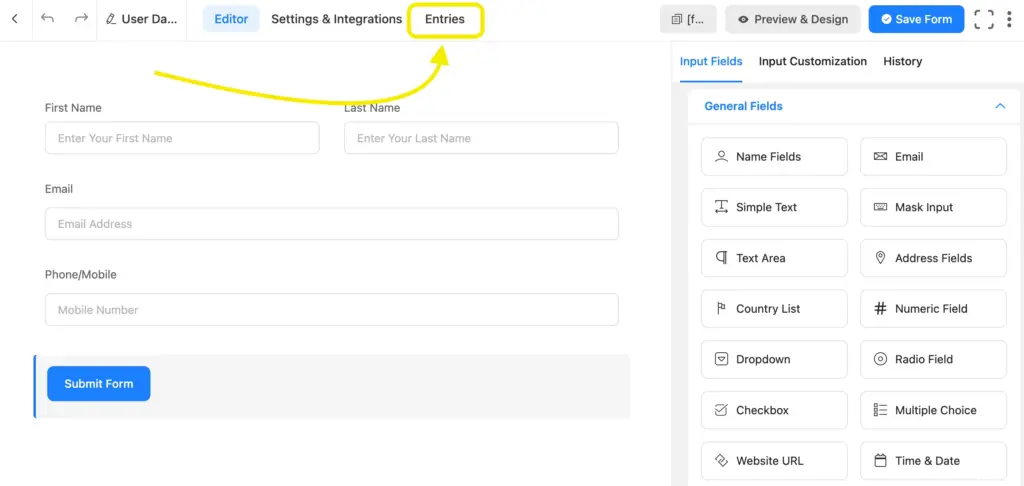Add the Text Area field
The width and height of the screenshot is (1024, 486).
pyautogui.click(x=774, y=258)
